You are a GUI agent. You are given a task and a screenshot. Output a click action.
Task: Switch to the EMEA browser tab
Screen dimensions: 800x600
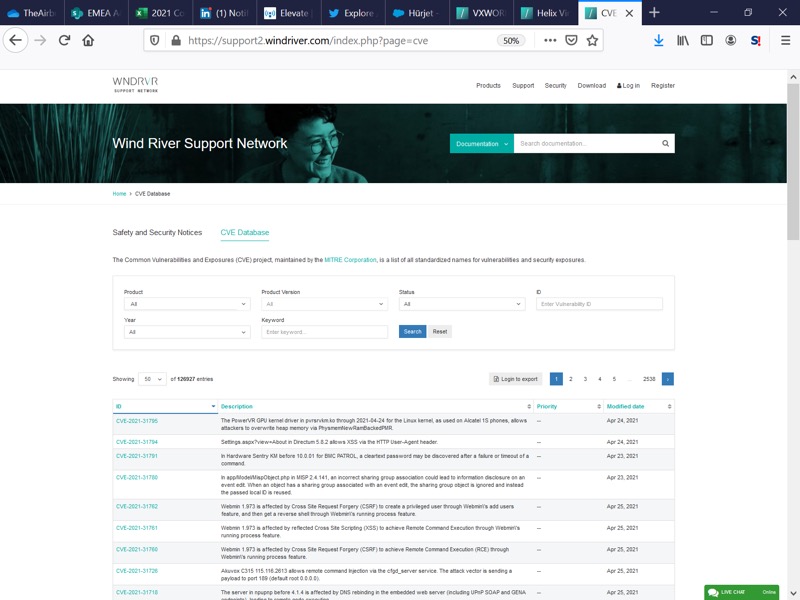pyautogui.click(x=96, y=13)
